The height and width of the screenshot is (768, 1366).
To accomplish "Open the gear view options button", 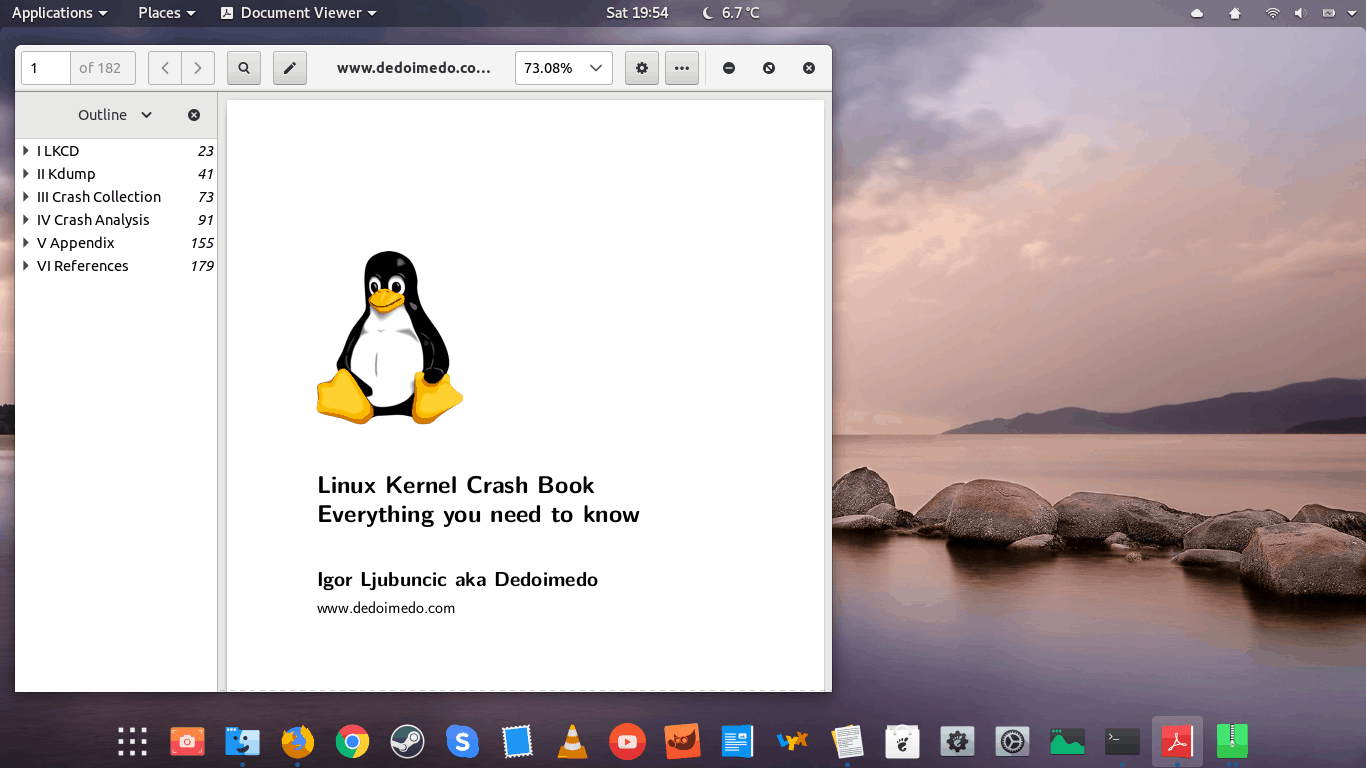I will [642, 68].
